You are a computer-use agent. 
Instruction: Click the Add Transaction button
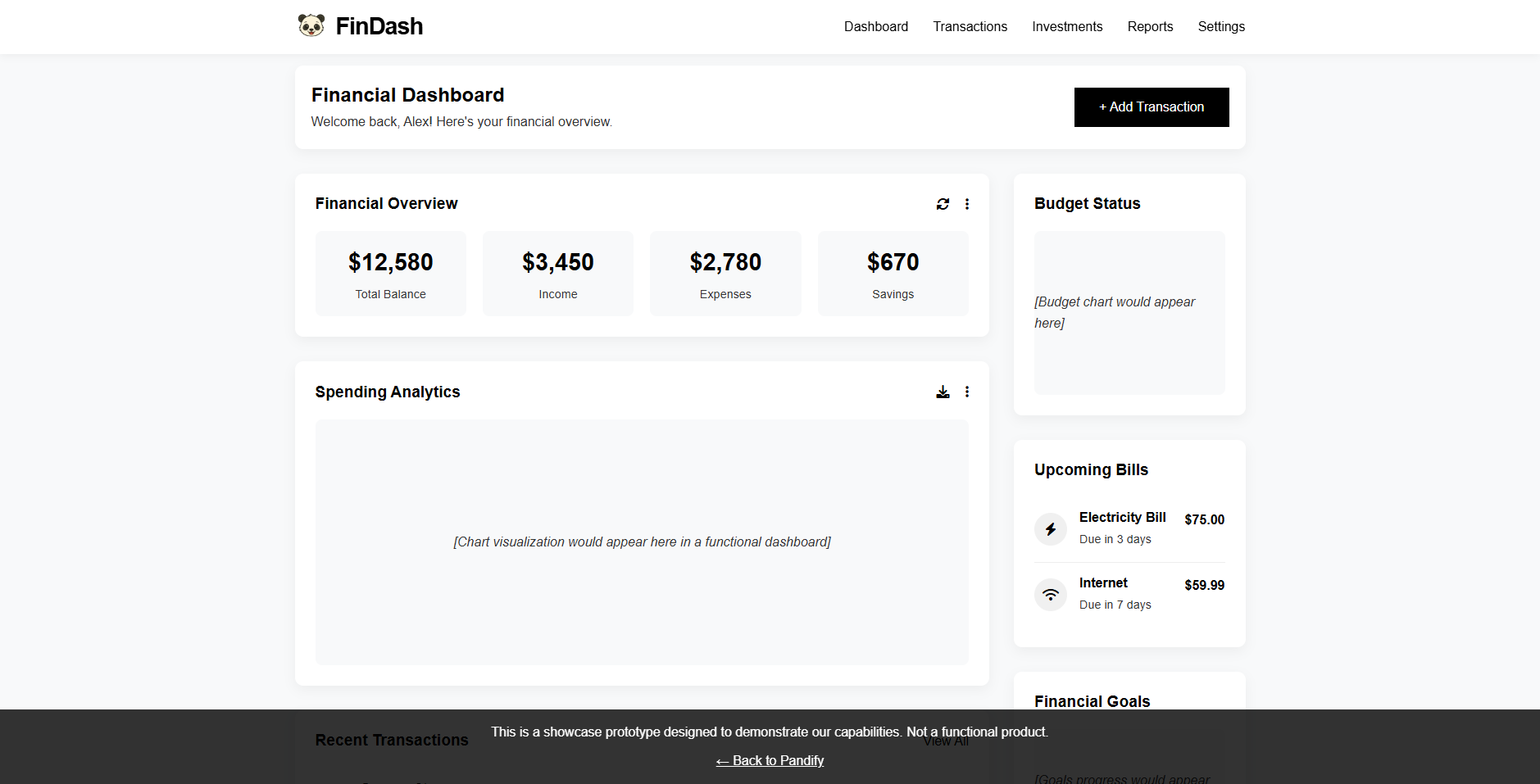point(1151,106)
